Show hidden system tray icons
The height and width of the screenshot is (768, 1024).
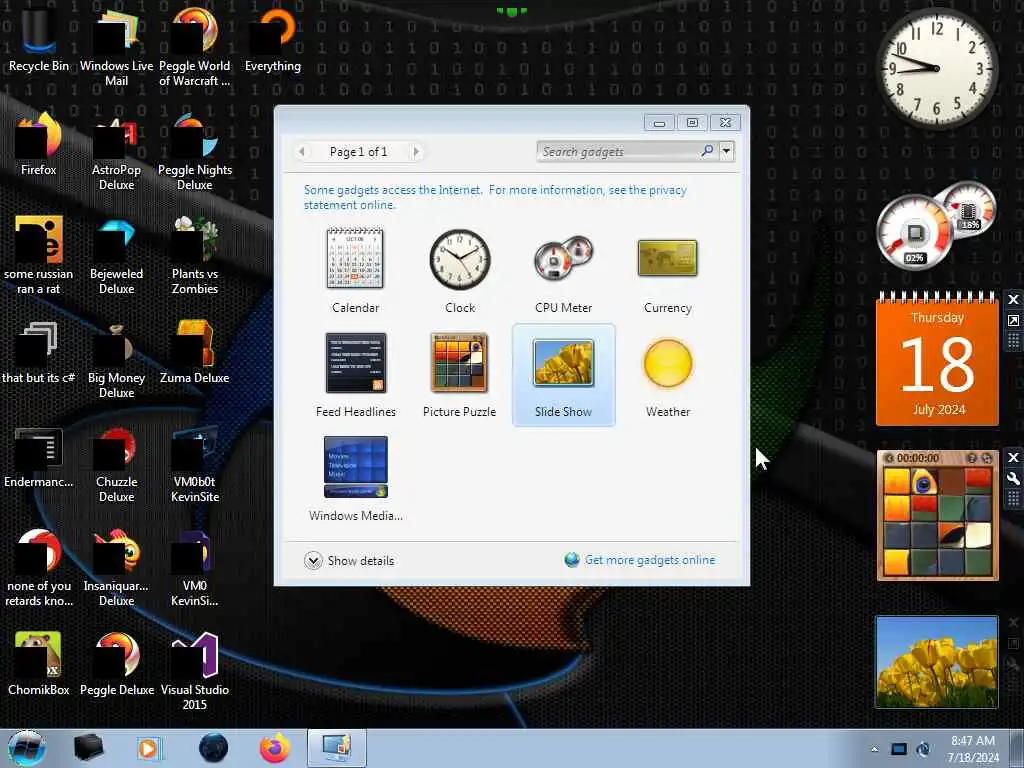coord(874,749)
